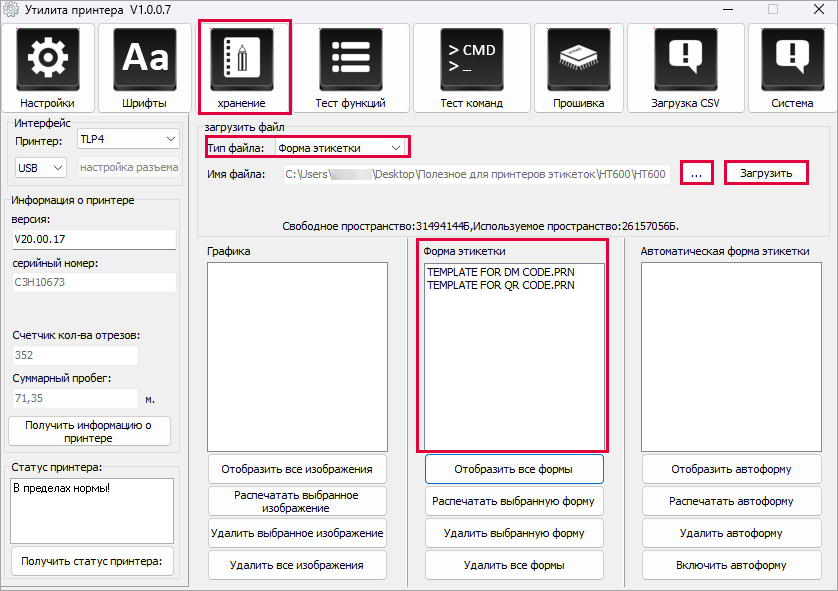Open the Тип файла dropdown
The height and width of the screenshot is (591, 838).
coord(340,148)
